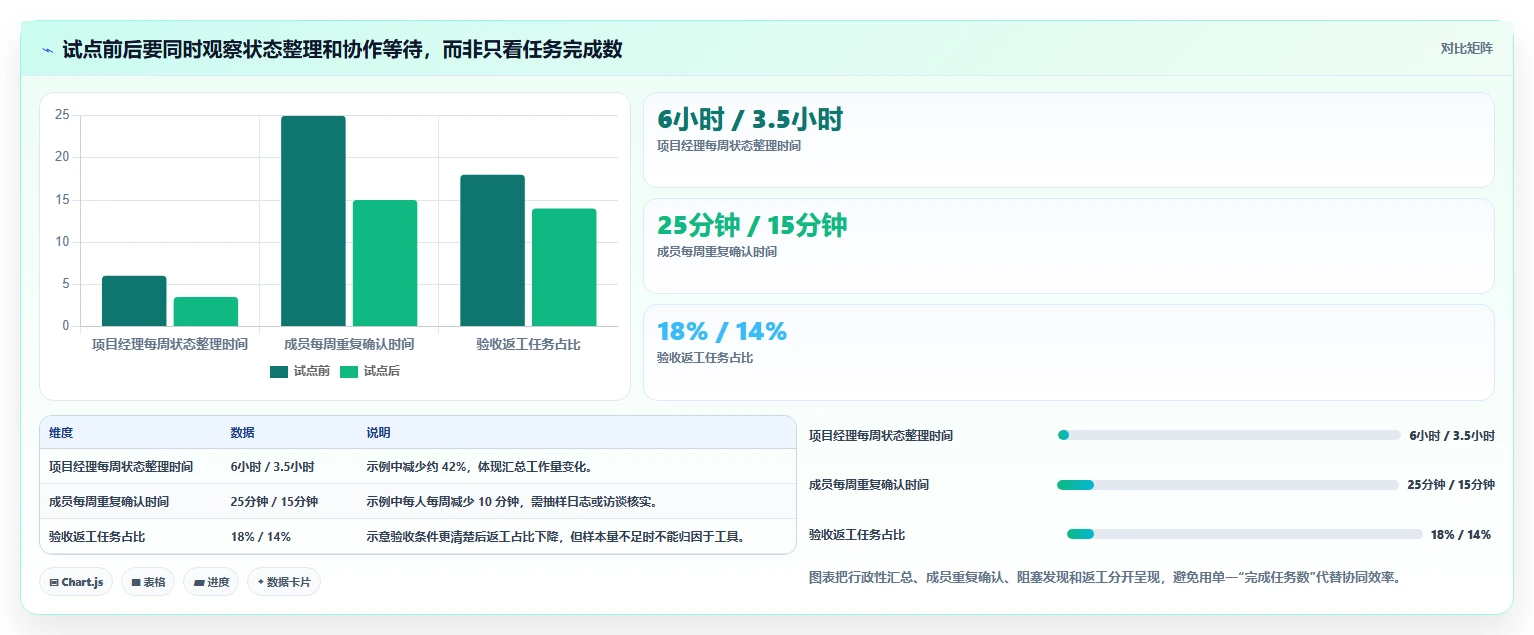Click the table cell 25分钟 / 15分钟
The height and width of the screenshot is (635, 1534).
[274, 502]
